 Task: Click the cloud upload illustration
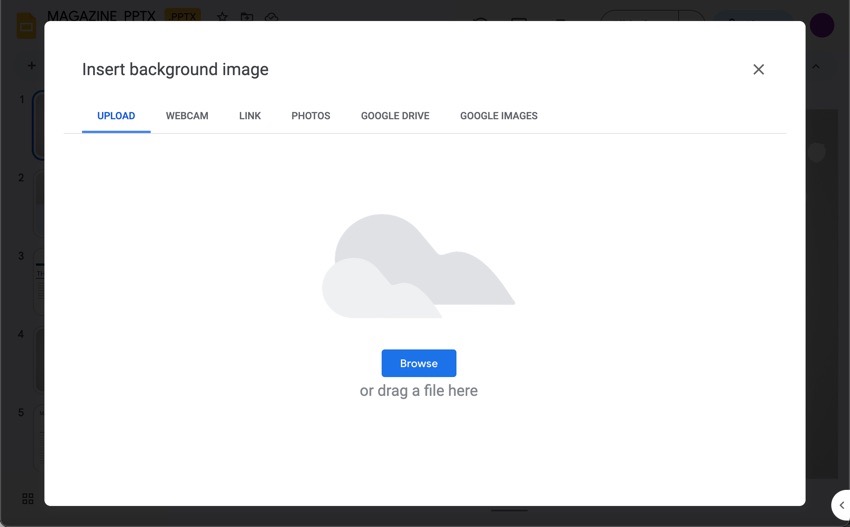[418, 266]
